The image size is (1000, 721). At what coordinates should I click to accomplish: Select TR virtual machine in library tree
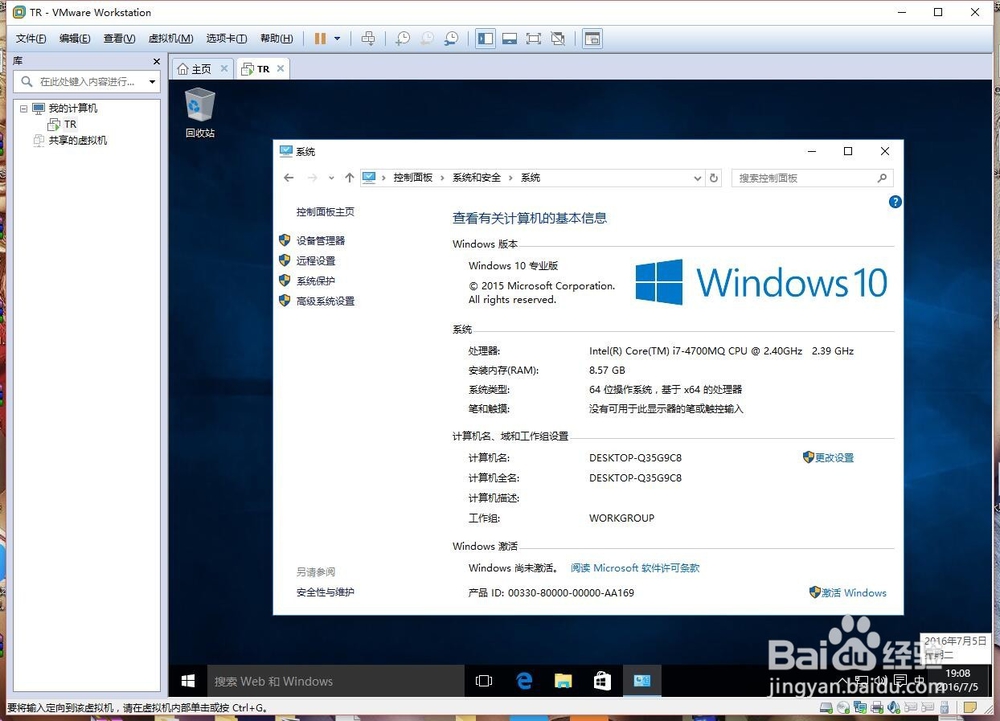[x=70, y=124]
